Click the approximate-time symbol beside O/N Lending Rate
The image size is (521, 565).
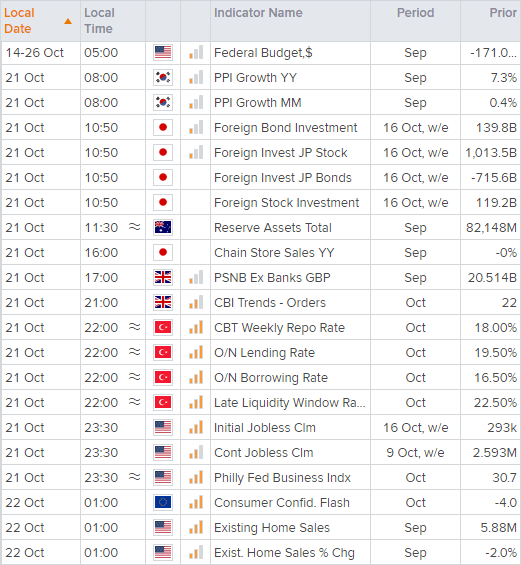pos(134,352)
